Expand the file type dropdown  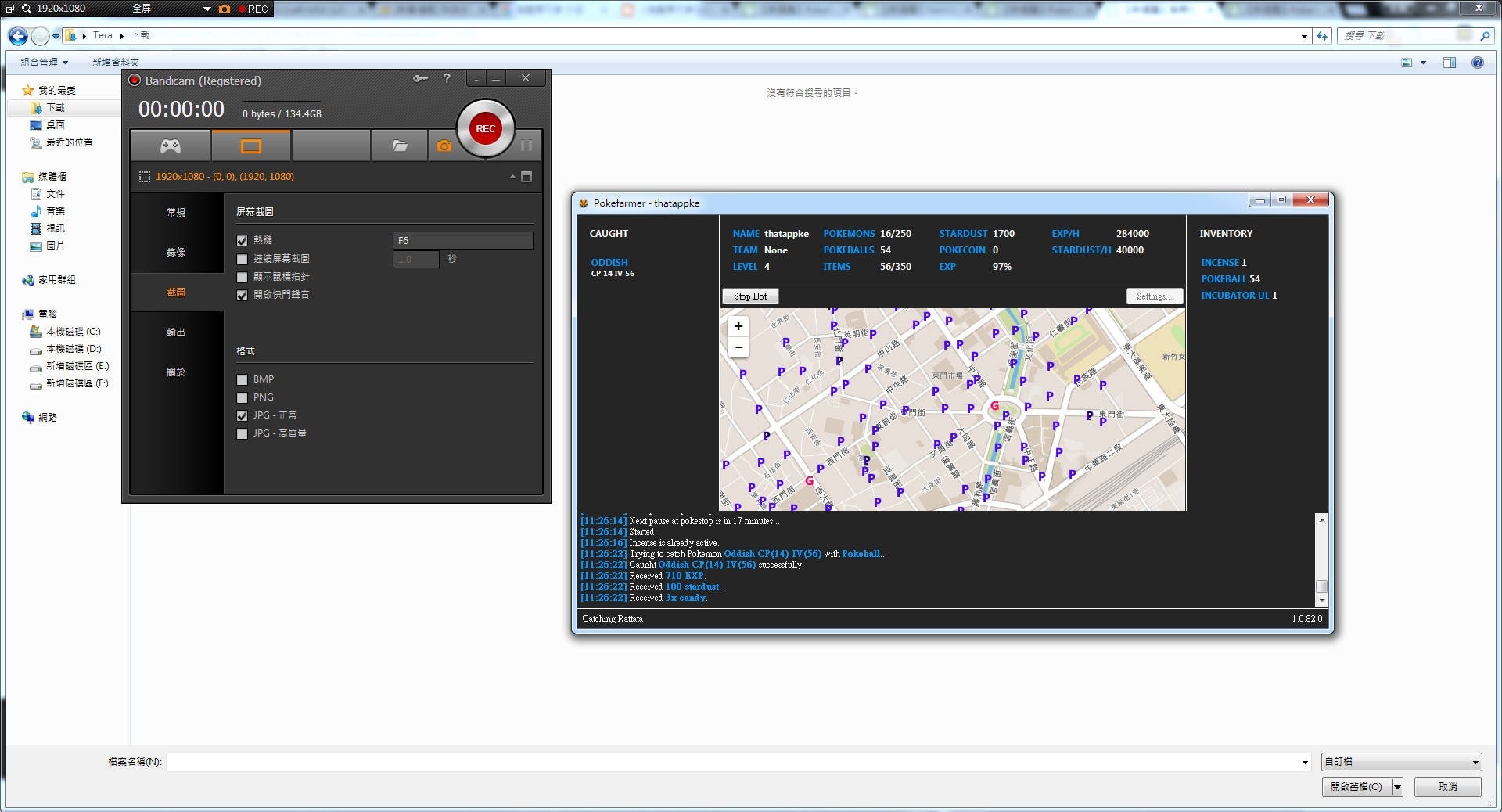pos(1400,762)
